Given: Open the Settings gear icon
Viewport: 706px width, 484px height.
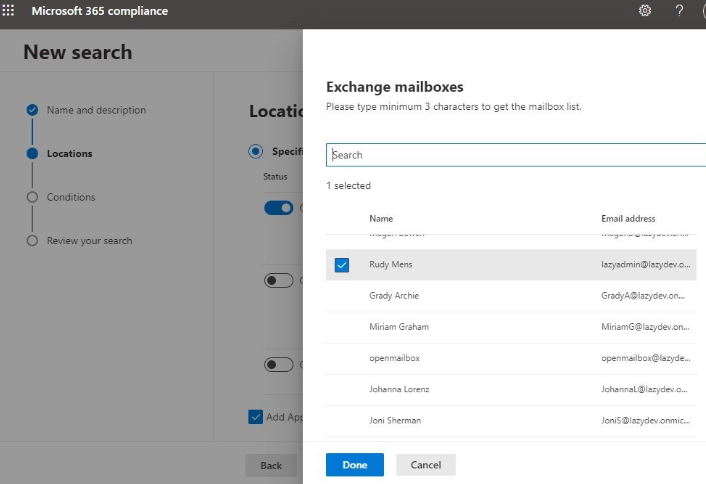Looking at the screenshot, I should [x=645, y=10].
